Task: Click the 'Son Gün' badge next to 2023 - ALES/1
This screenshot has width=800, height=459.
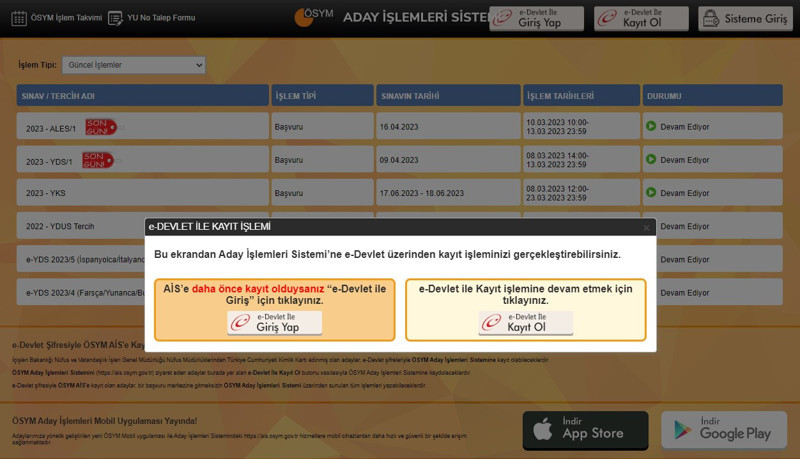Action: click(x=100, y=127)
